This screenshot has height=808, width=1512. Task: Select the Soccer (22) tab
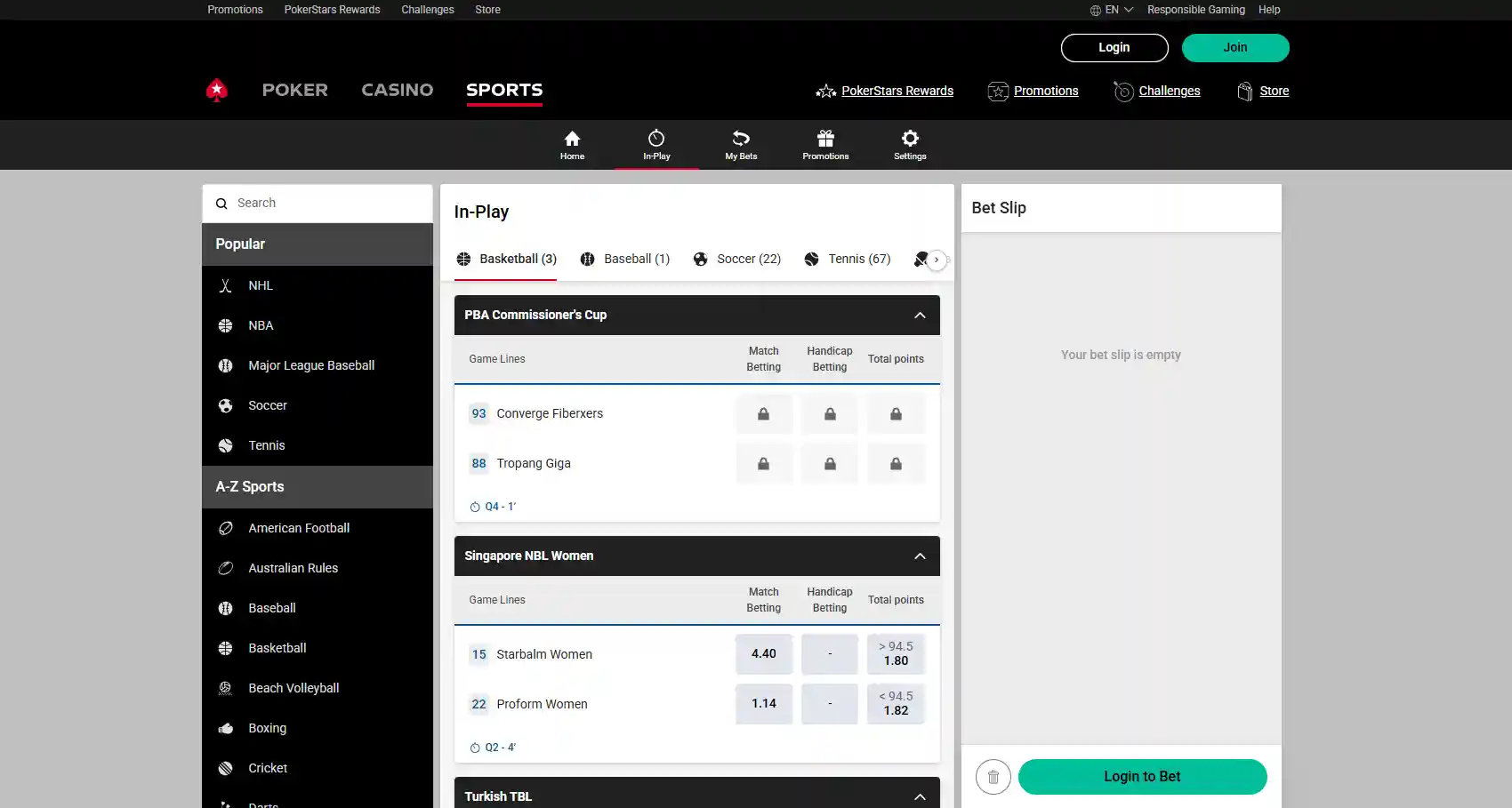pyautogui.click(x=737, y=259)
